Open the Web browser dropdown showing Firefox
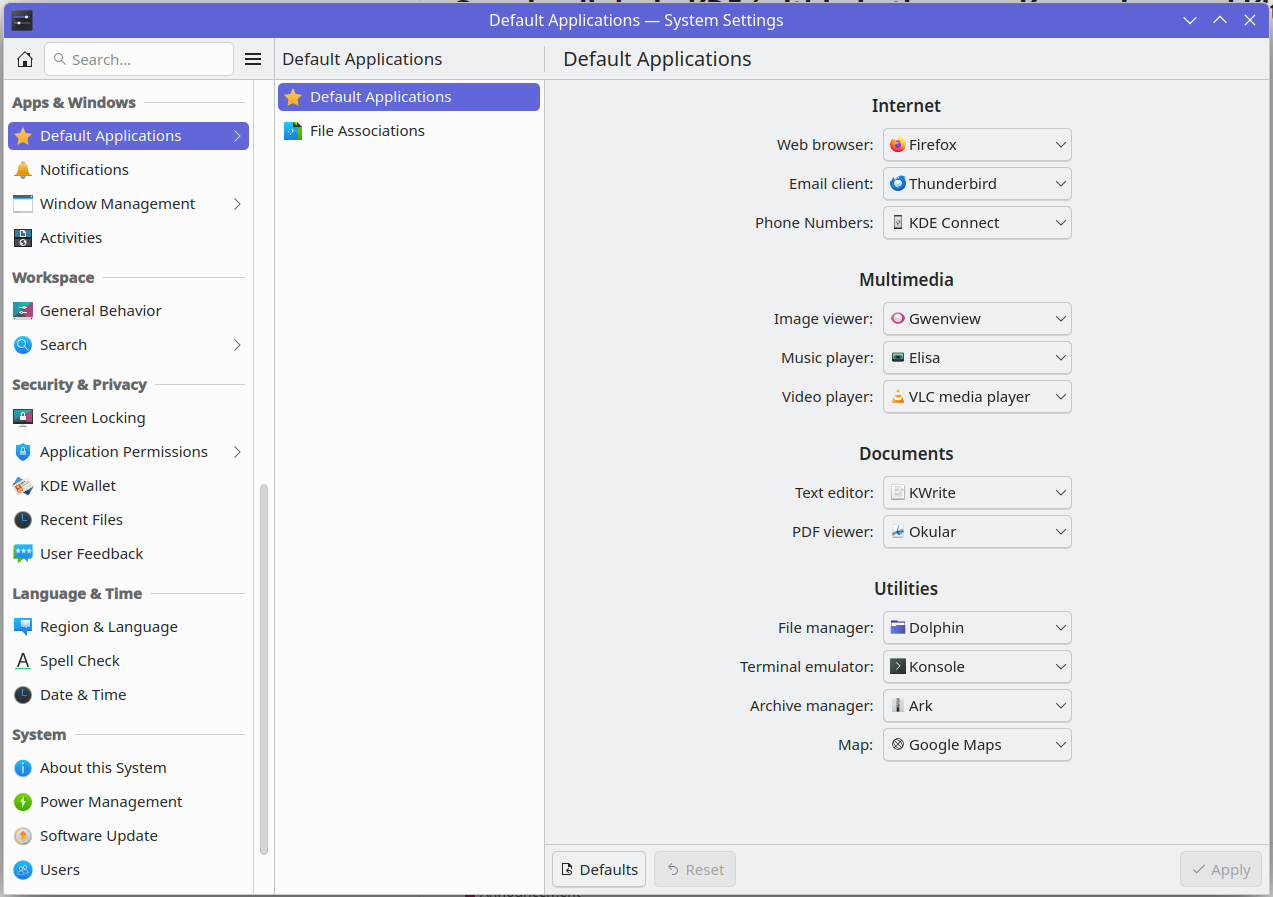Viewport: 1273px width, 897px height. click(x=977, y=145)
